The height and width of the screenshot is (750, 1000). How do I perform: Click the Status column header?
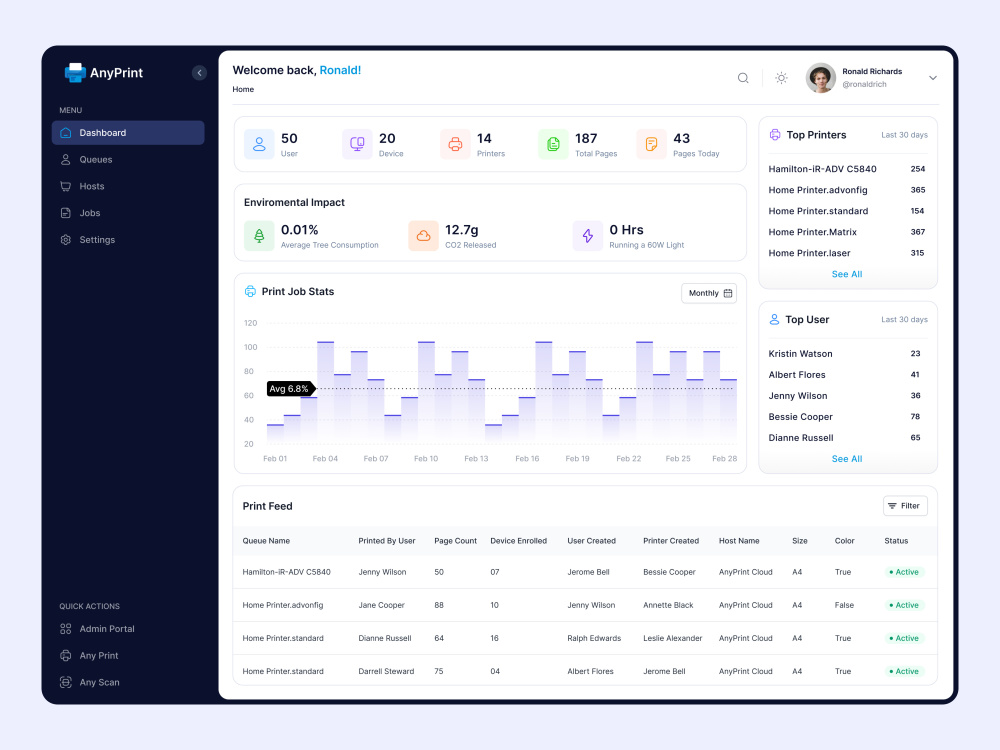click(x=896, y=541)
